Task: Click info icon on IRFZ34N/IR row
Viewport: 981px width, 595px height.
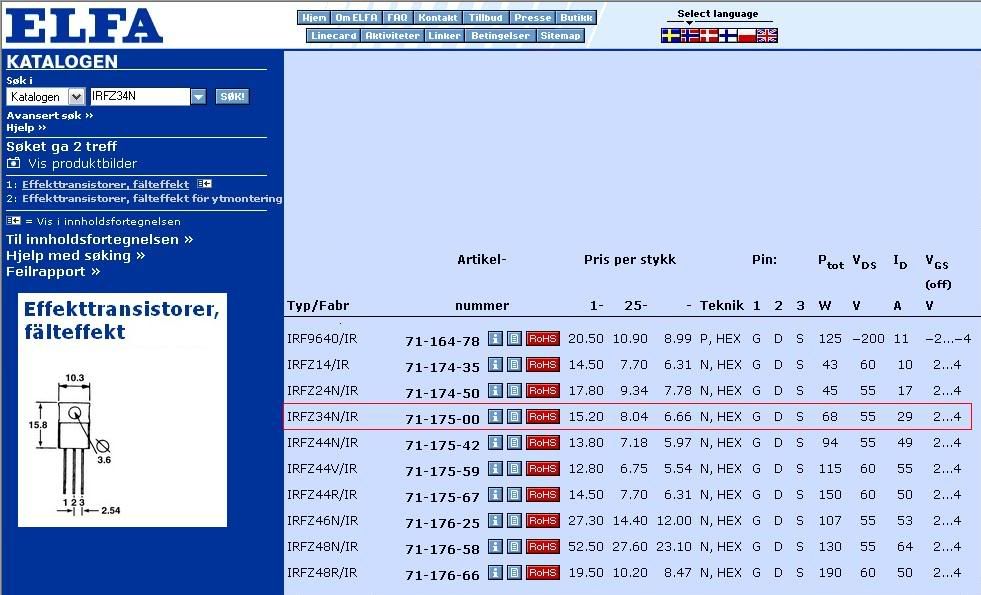Action: click(x=495, y=416)
